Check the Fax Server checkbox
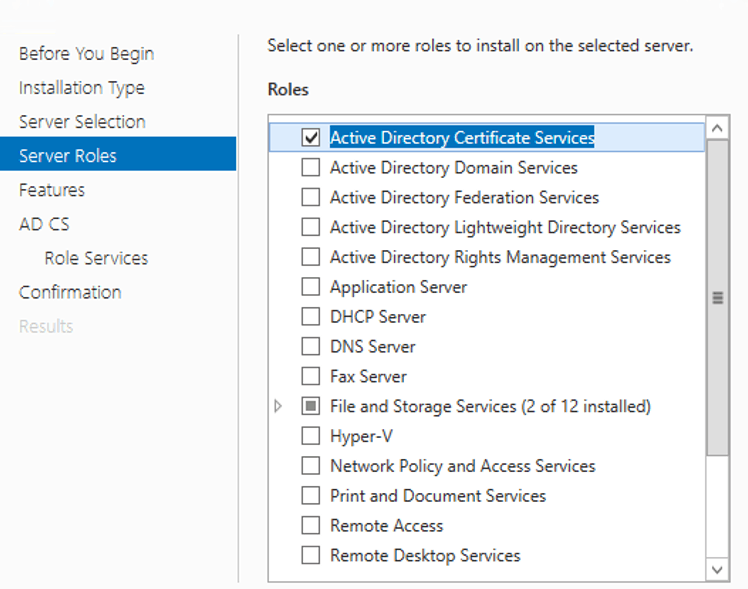 tap(311, 376)
